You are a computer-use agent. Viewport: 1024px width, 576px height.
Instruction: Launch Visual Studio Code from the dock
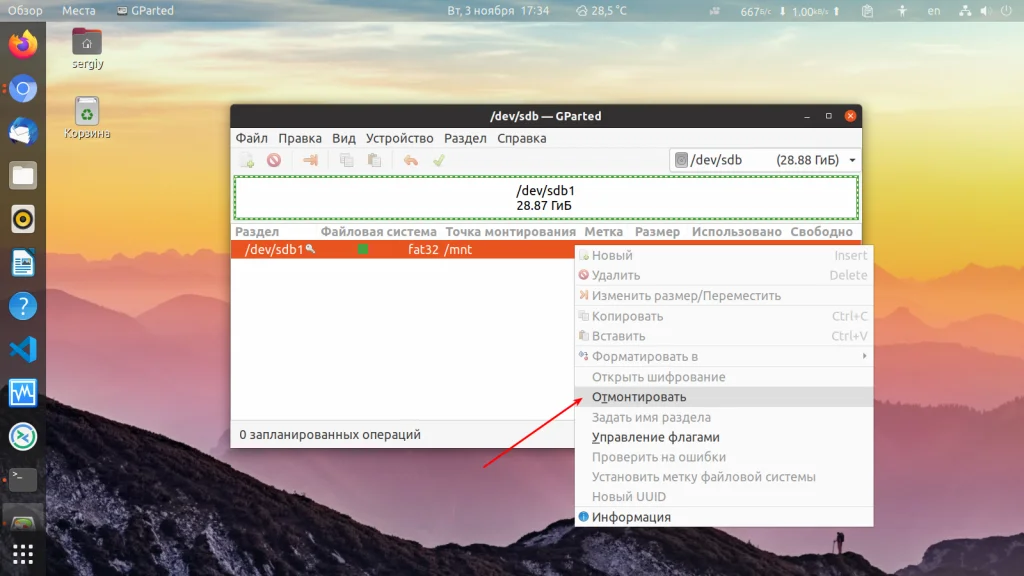click(x=23, y=349)
